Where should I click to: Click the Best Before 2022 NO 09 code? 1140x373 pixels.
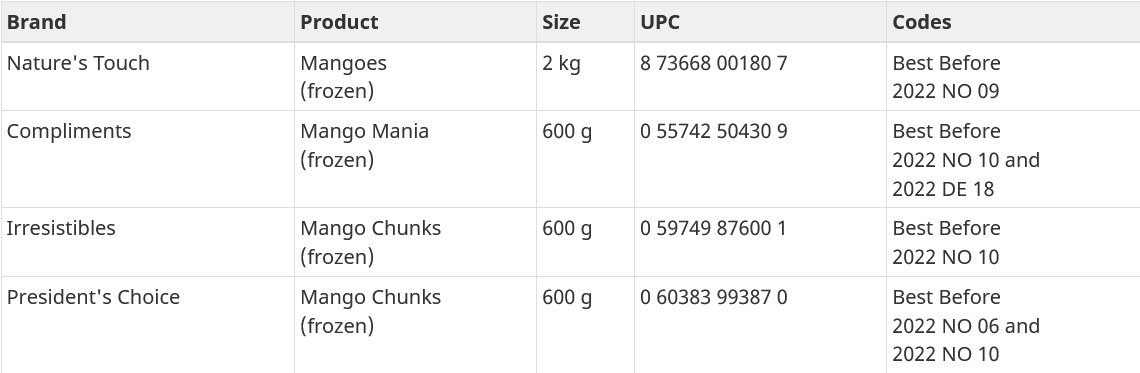946,77
